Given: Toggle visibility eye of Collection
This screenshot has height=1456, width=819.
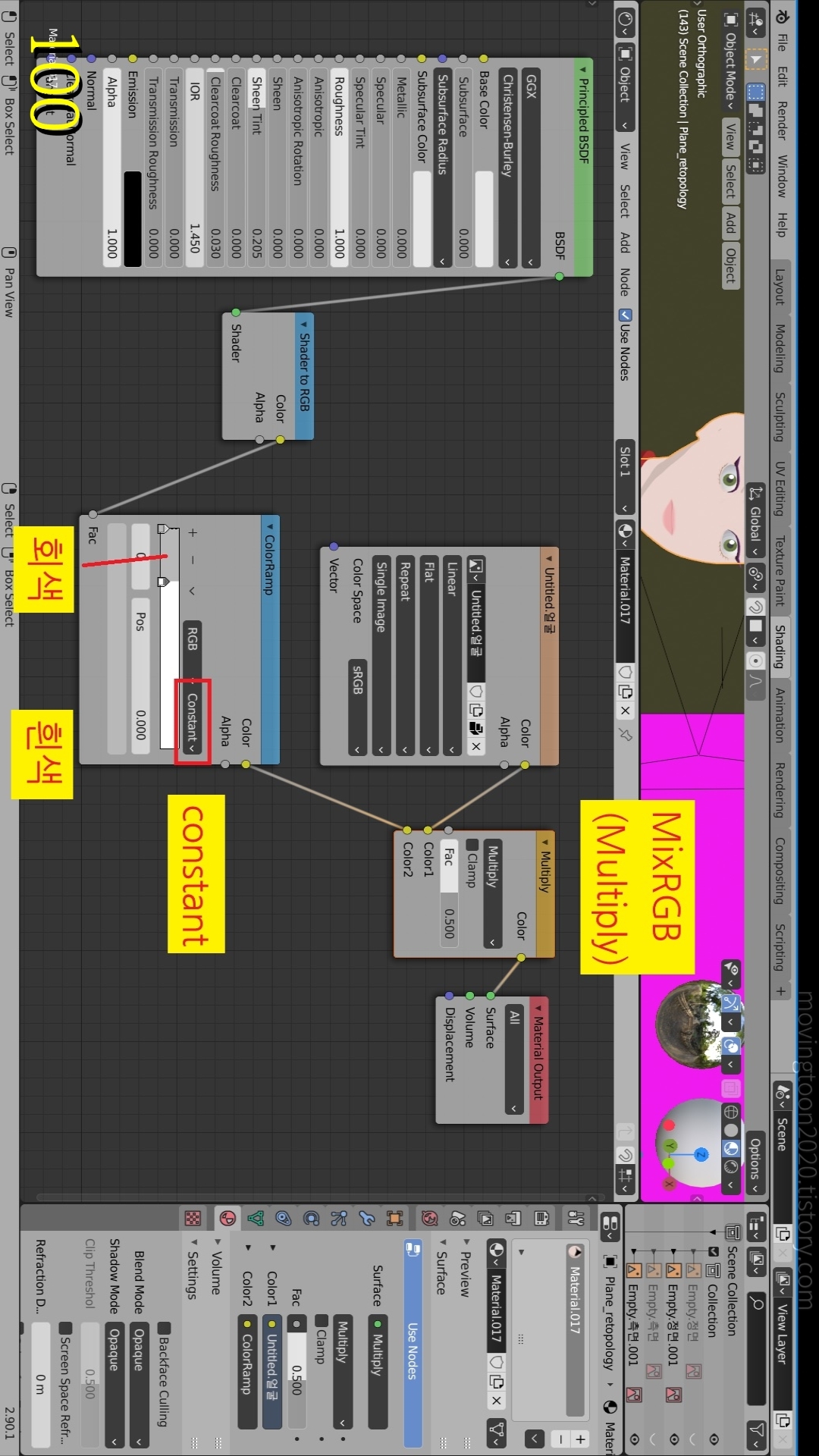Looking at the screenshot, I should pos(714,1439).
